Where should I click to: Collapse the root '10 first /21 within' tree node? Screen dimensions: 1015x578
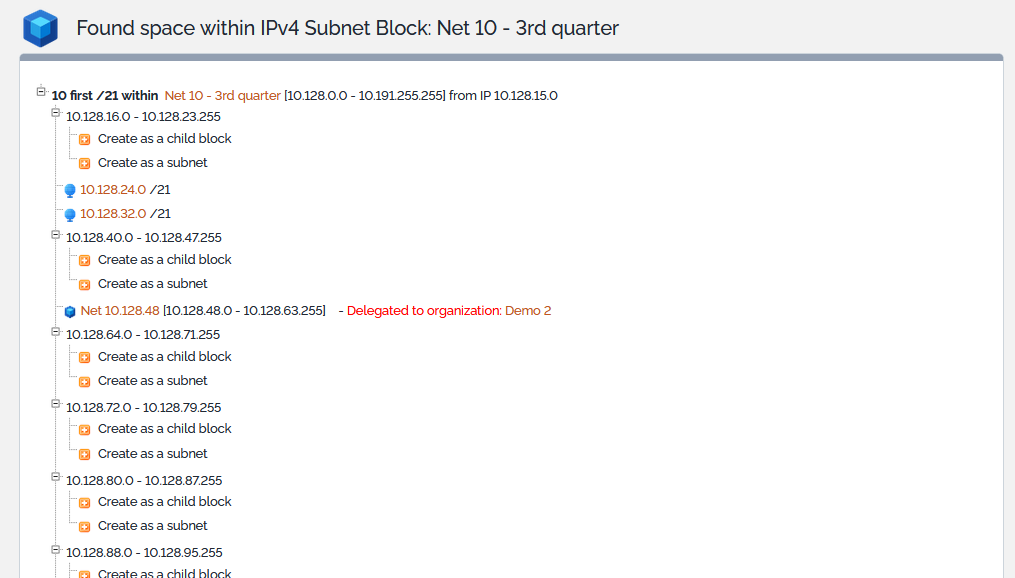(41, 92)
